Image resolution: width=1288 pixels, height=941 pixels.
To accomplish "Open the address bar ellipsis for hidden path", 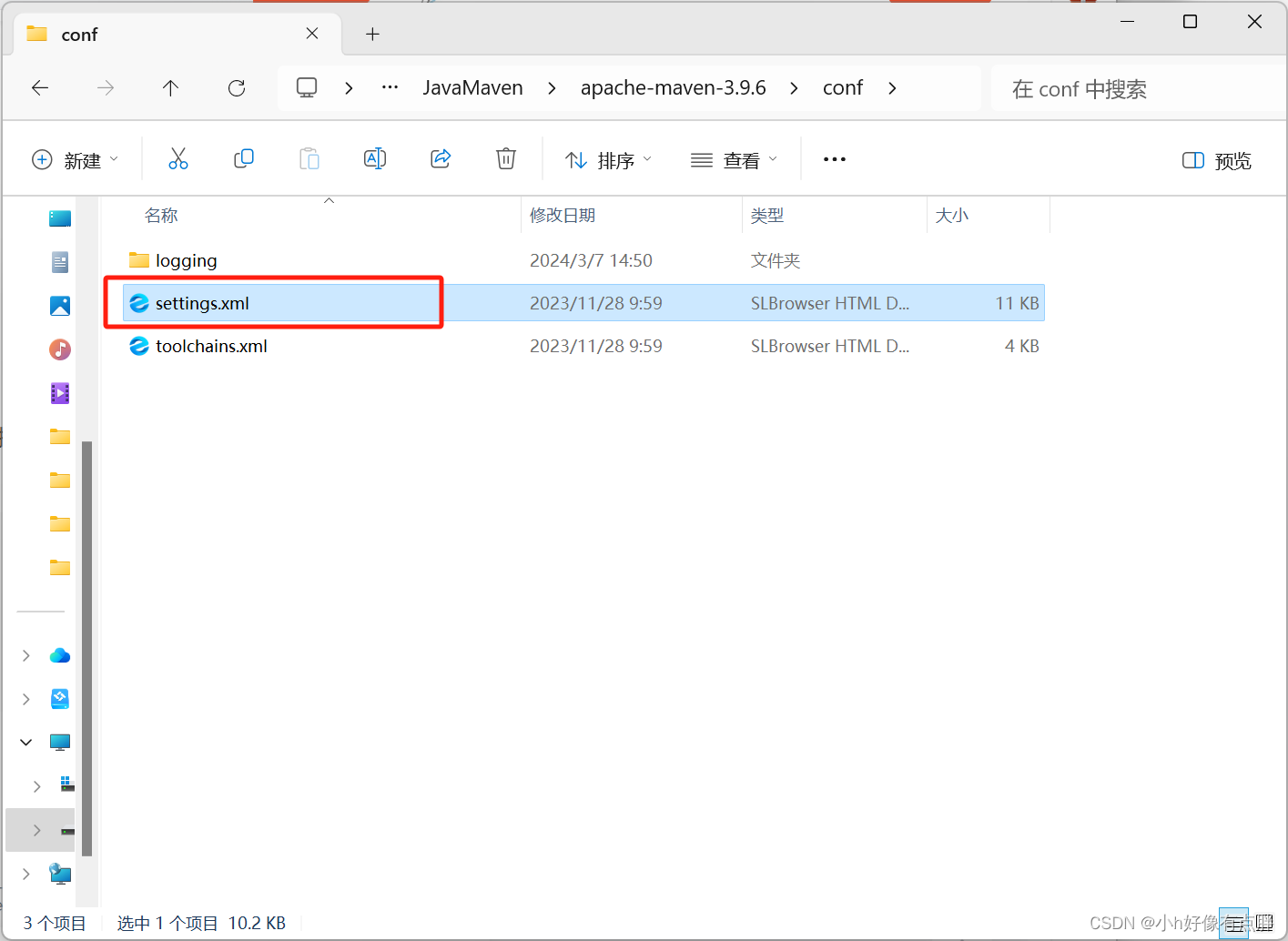I will click(390, 87).
